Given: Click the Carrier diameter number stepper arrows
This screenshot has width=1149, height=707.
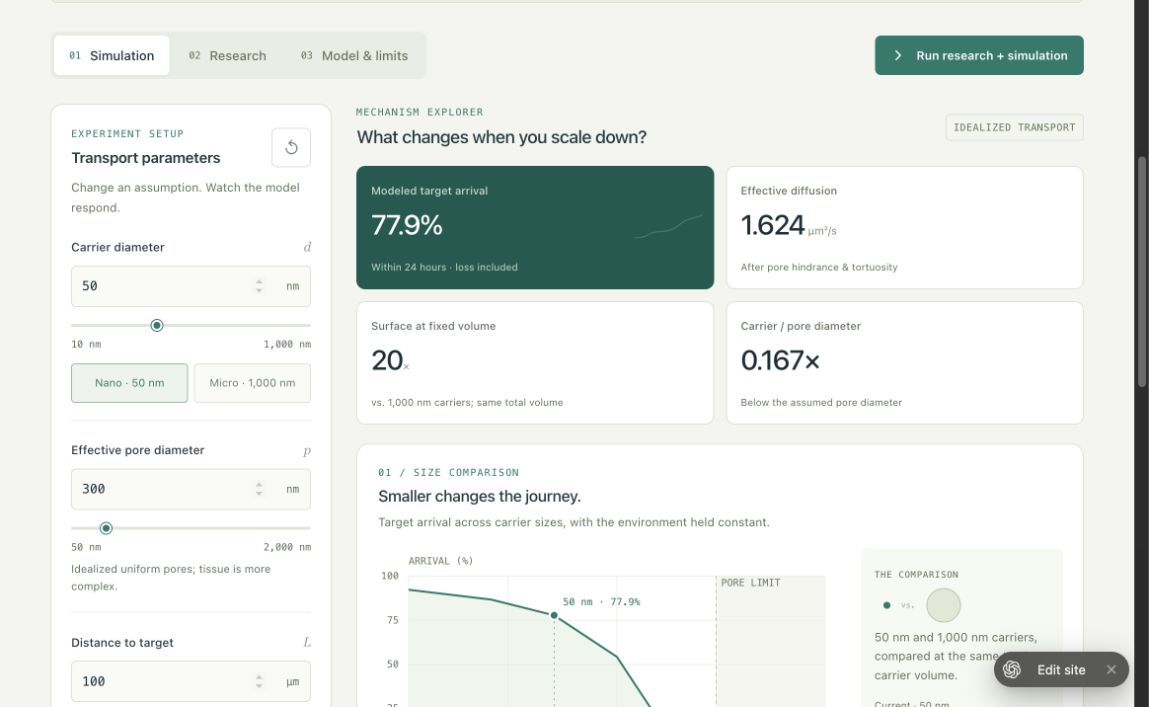Looking at the screenshot, I should point(259,286).
